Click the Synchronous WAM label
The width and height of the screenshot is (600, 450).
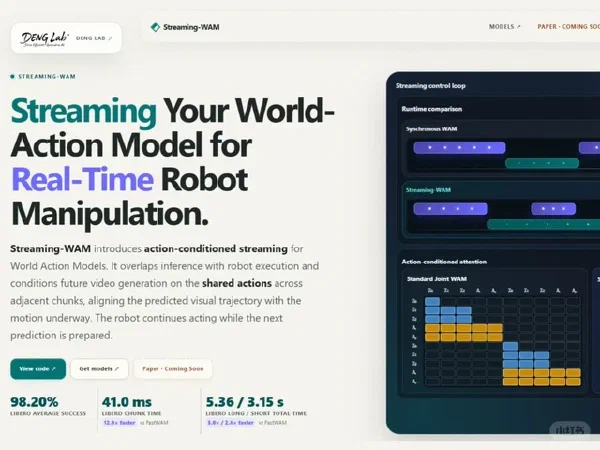point(432,129)
